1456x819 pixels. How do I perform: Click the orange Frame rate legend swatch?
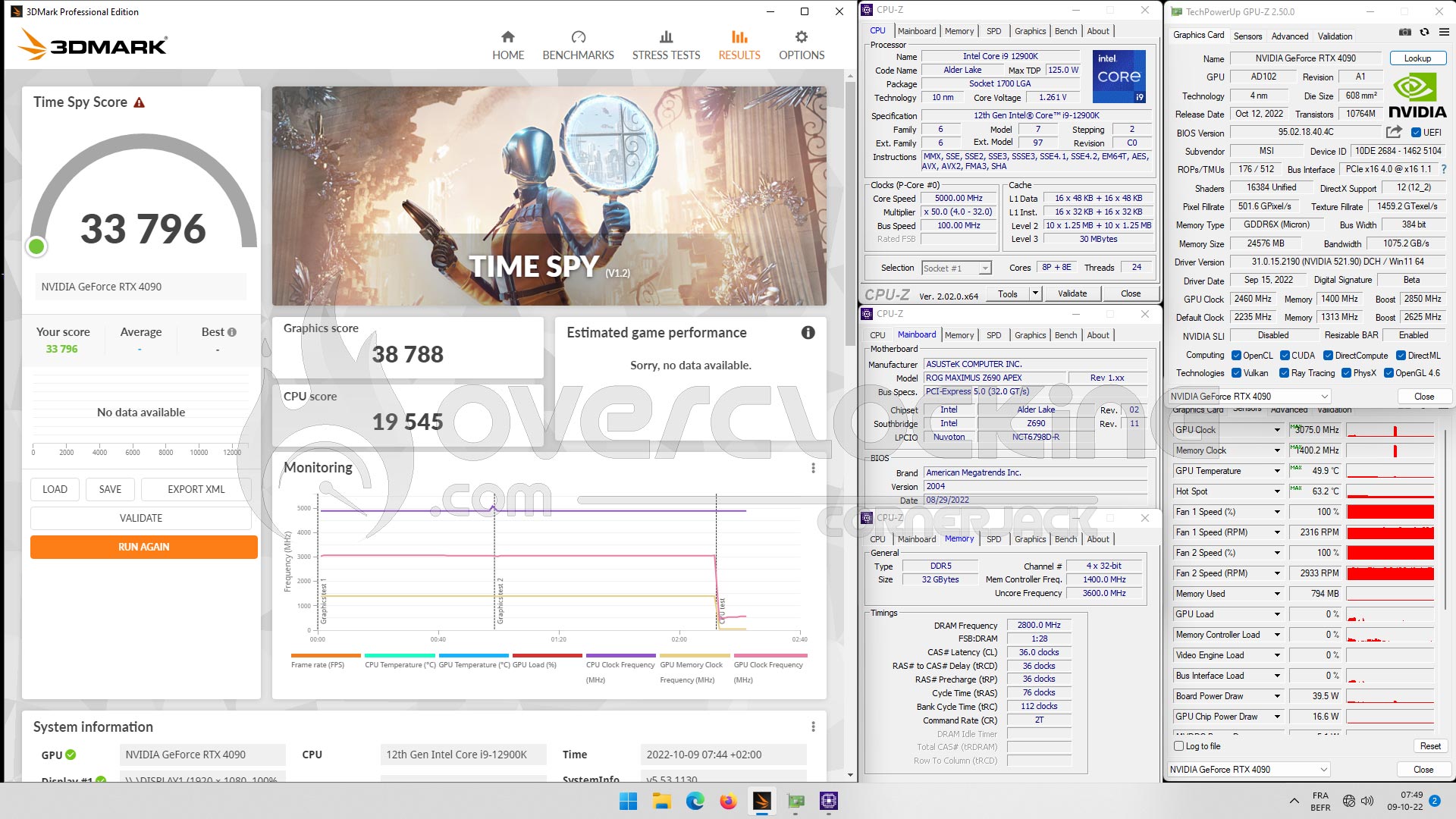pyautogui.click(x=326, y=655)
